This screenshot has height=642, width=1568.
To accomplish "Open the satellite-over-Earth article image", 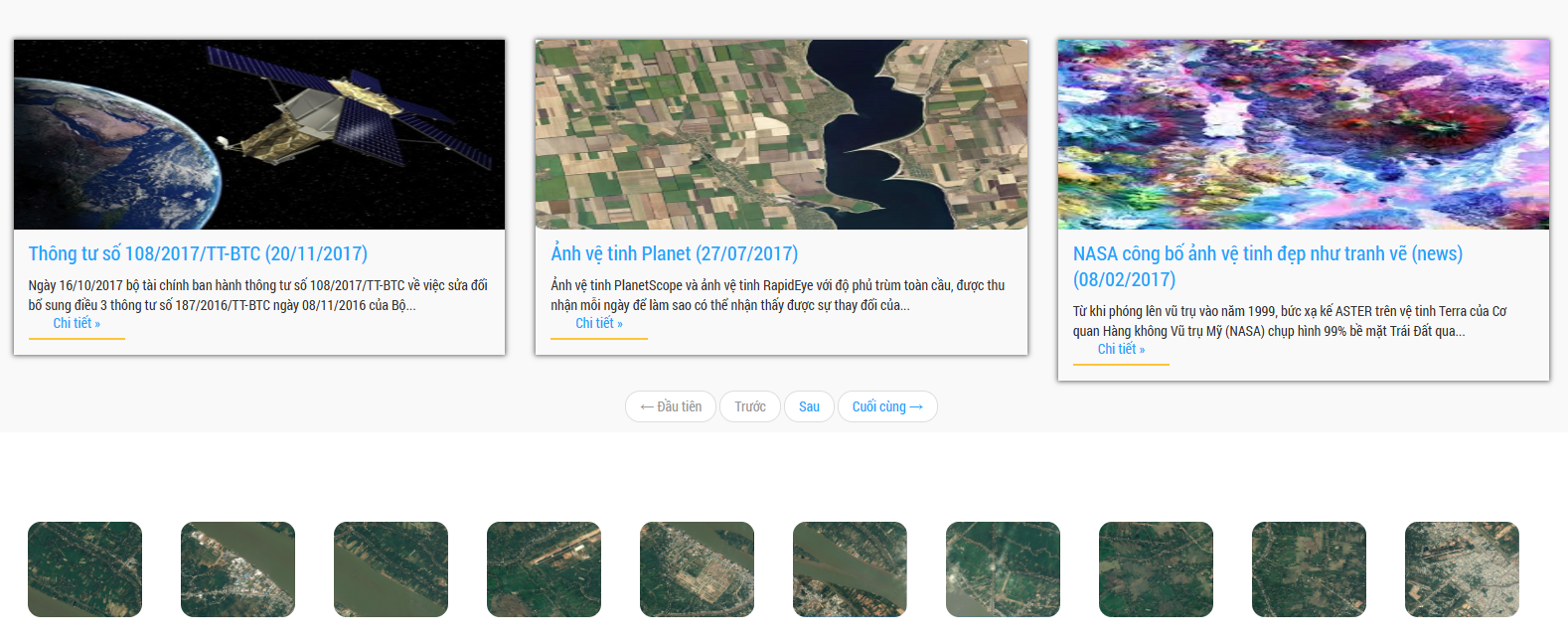I will (259, 134).
